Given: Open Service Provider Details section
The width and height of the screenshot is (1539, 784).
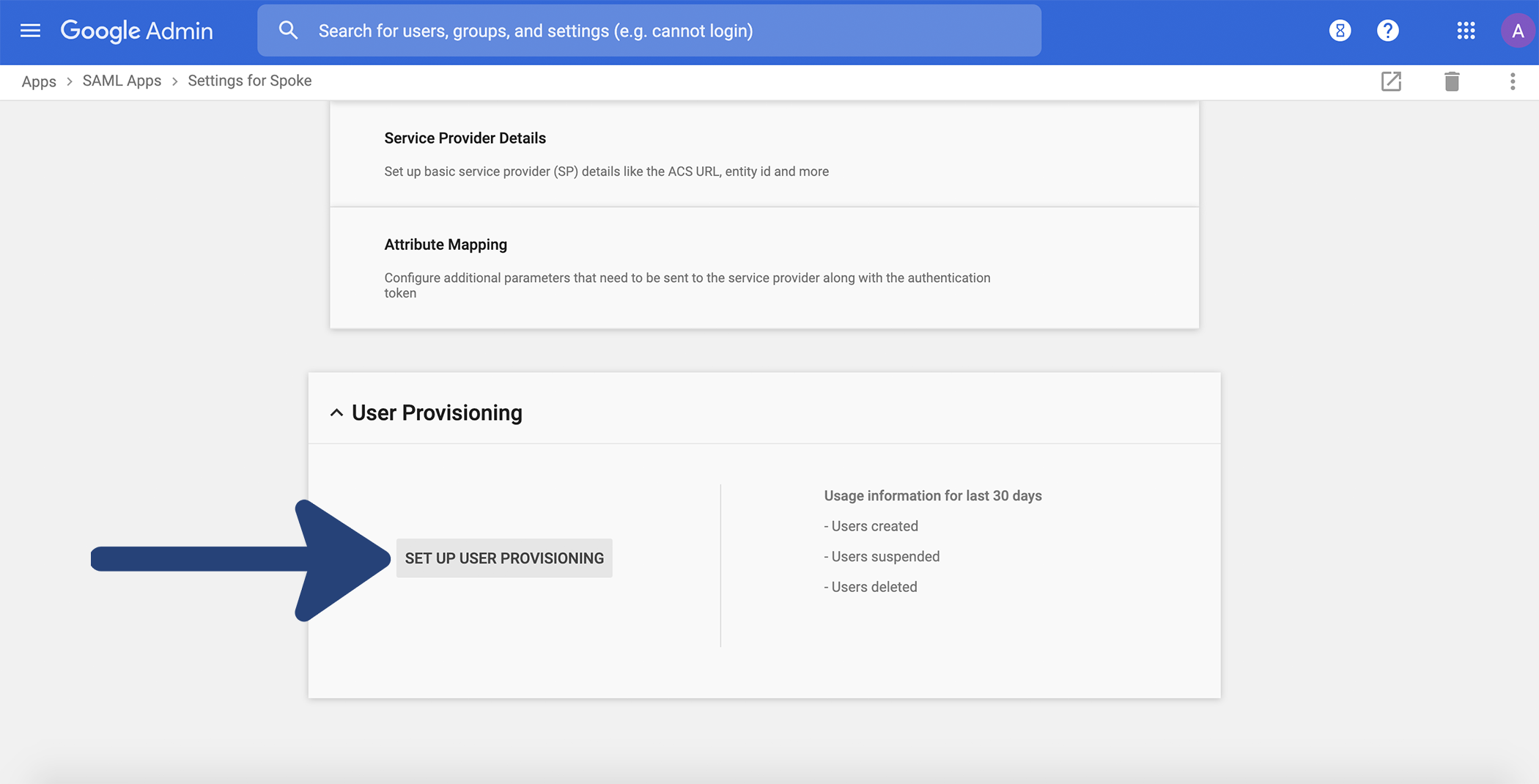Looking at the screenshot, I should (764, 154).
